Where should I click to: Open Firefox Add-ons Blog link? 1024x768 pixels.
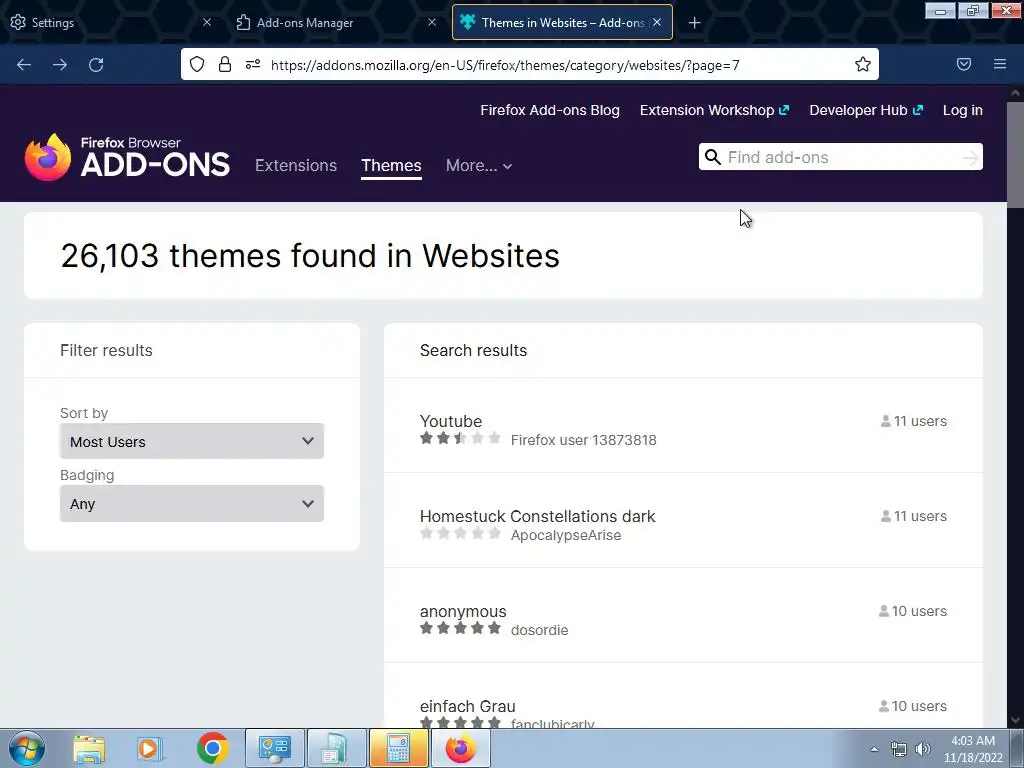pos(550,110)
